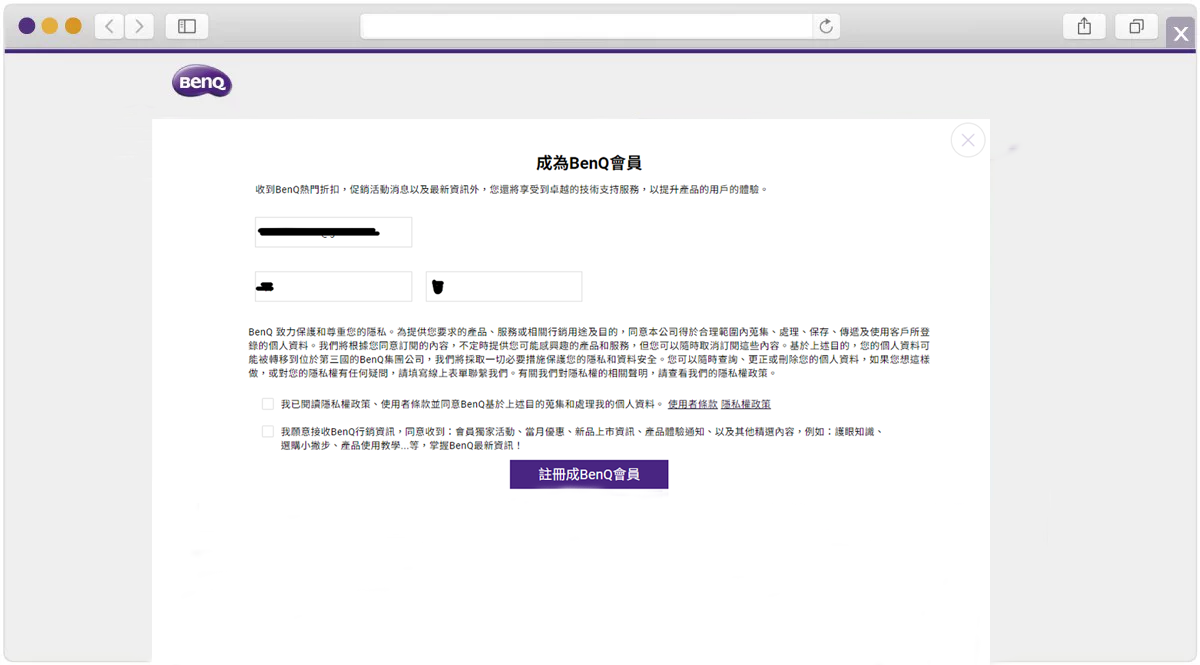Enable BenQ marketing info subscription checkbox
The width and height of the screenshot is (1200, 665).
(267, 432)
